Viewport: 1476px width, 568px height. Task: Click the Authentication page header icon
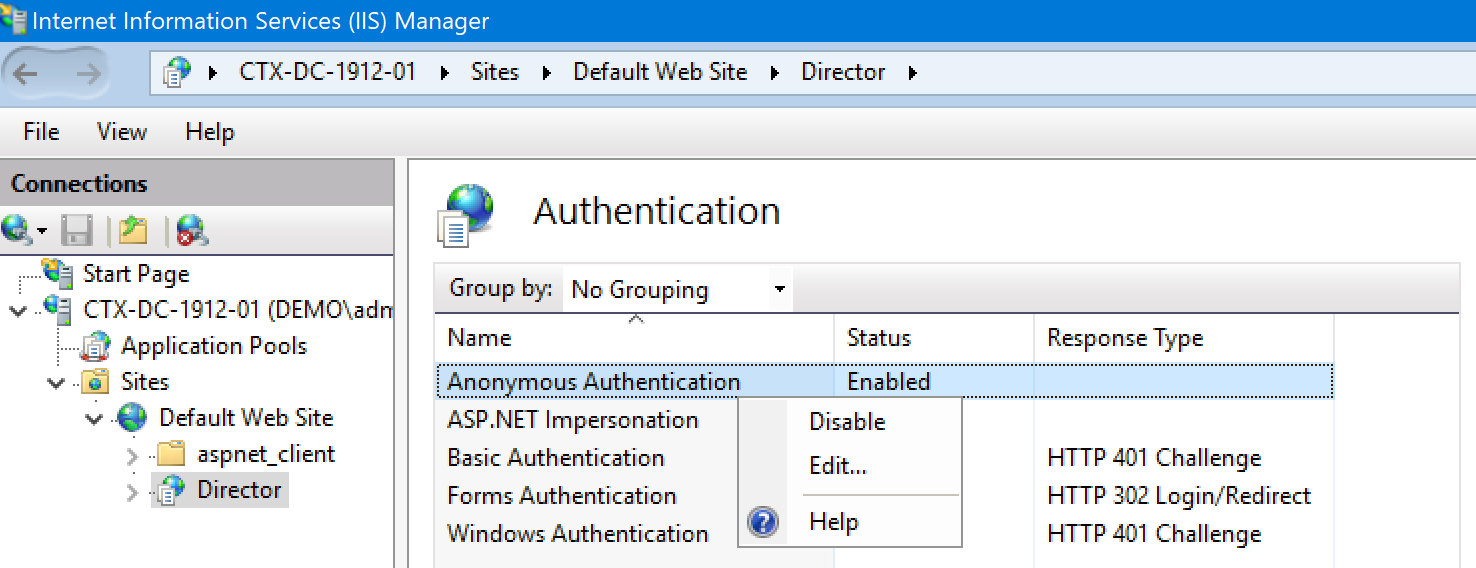[x=466, y=214]
